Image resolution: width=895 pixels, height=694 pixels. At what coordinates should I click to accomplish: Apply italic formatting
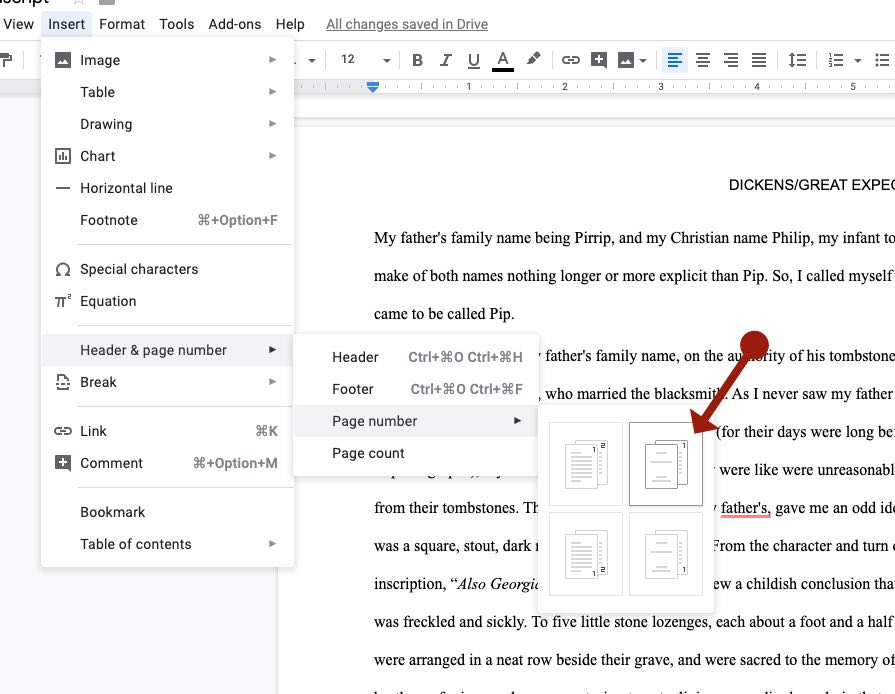445,59
